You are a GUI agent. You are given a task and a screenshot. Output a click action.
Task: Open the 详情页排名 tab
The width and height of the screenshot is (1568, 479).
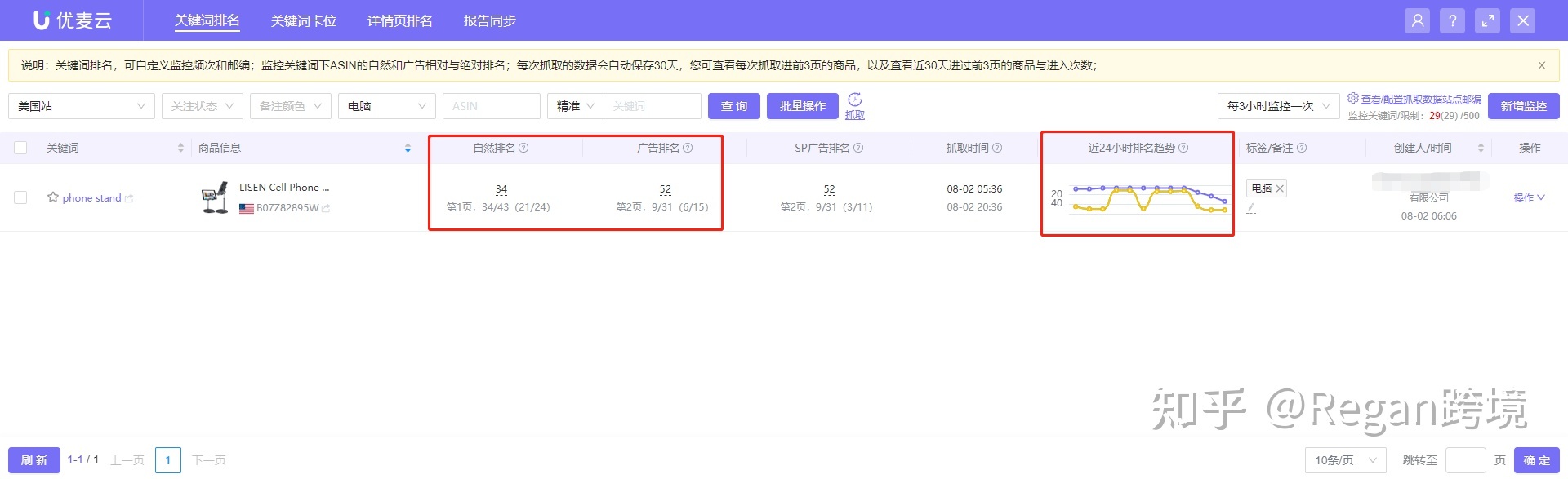pos(399,21)
